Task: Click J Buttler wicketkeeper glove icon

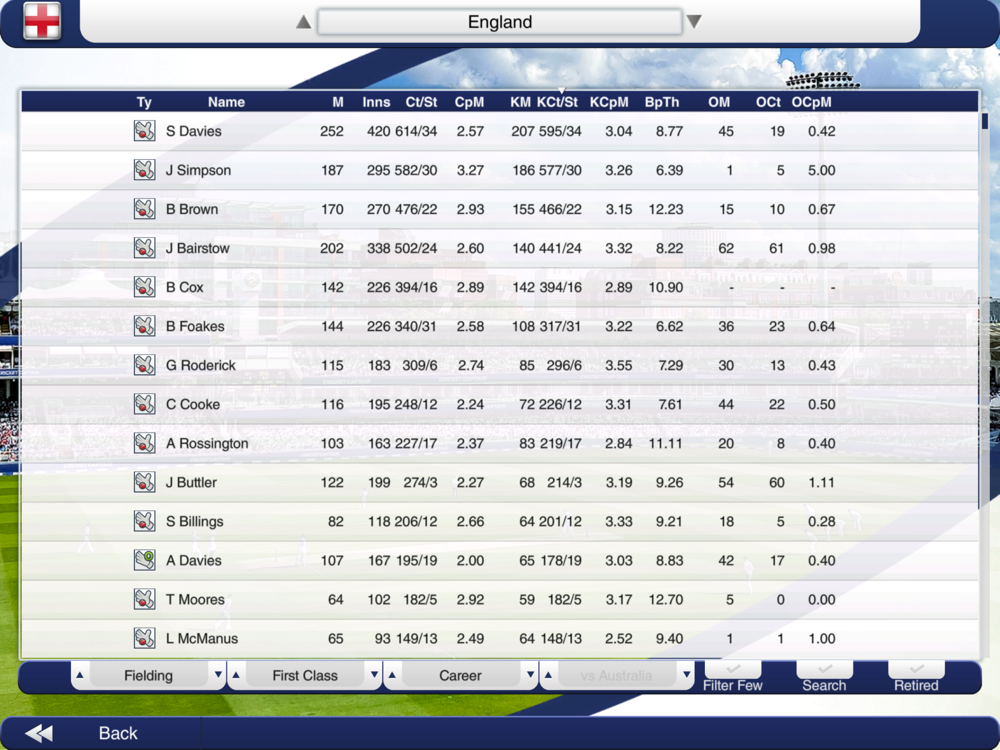Action: click(145, 482)
